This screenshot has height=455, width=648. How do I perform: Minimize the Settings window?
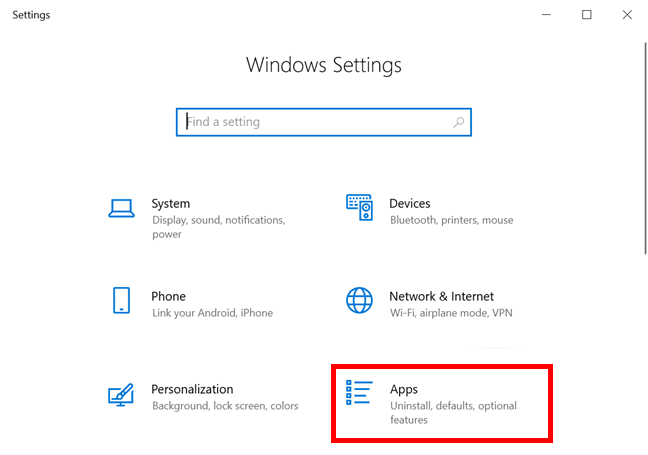pos(545,15)
